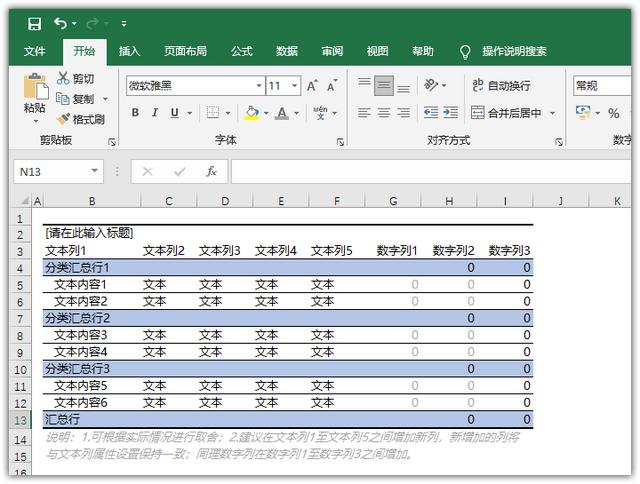Open the 视图 tab
The image size is (640, 484).
click(377, 51)
